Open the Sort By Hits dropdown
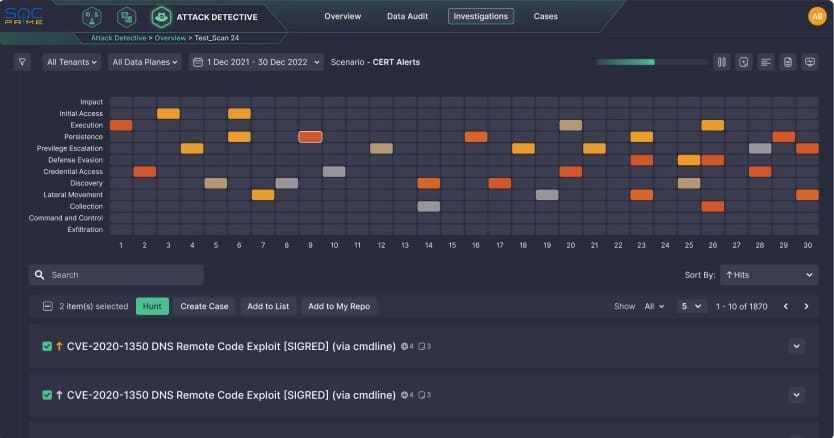This screenshot has width=834, height=438. pyautogui.click(x=767, y=274)
